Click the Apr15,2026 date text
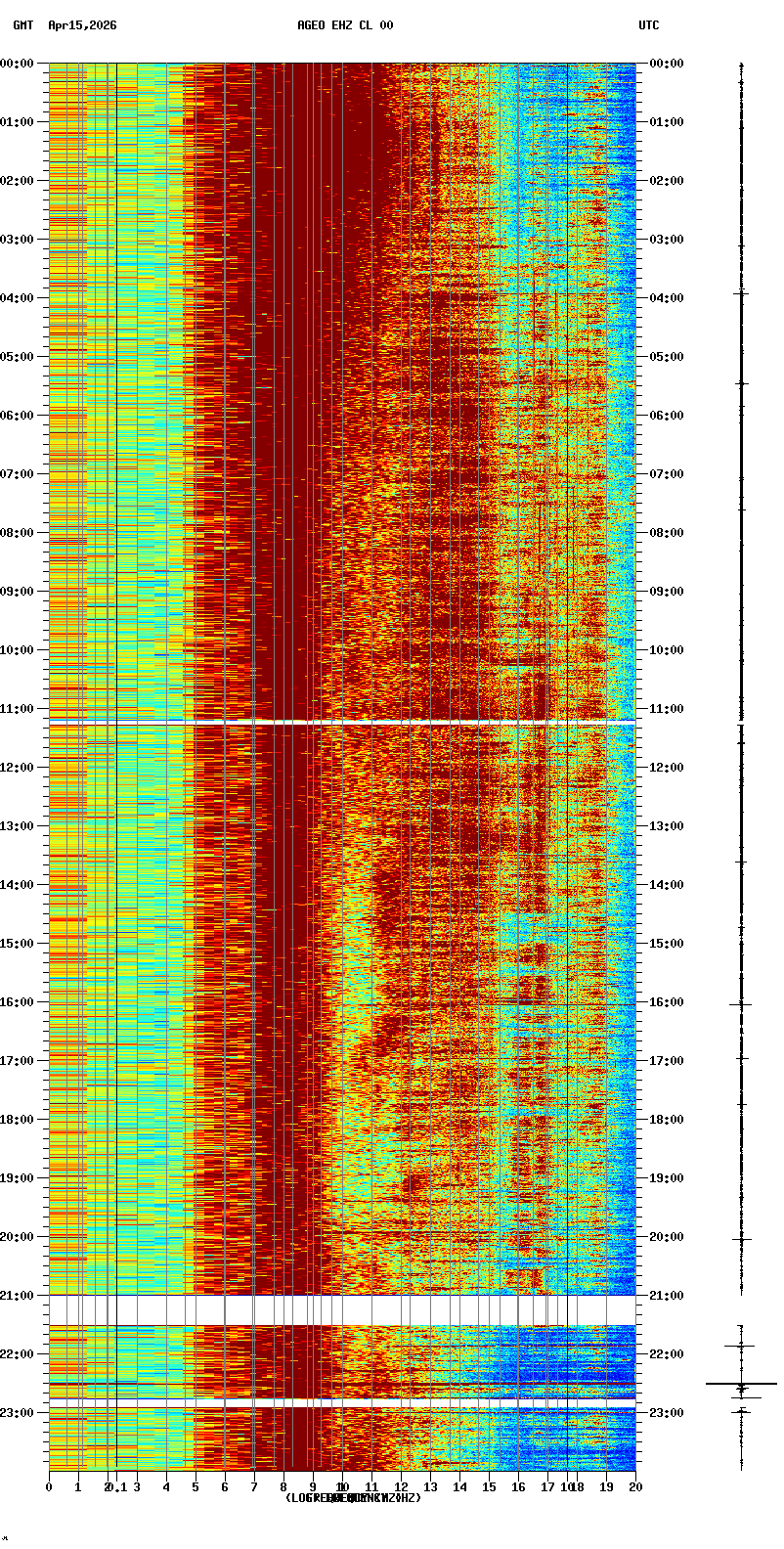The height and width of the screenshot is (1549, 784). click(82, 25)
